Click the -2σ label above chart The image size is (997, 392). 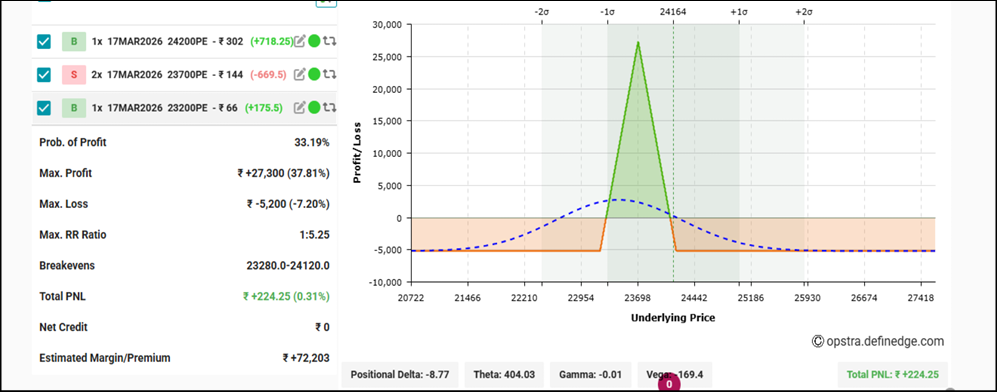pyautogui.click(x=542, y=11)
